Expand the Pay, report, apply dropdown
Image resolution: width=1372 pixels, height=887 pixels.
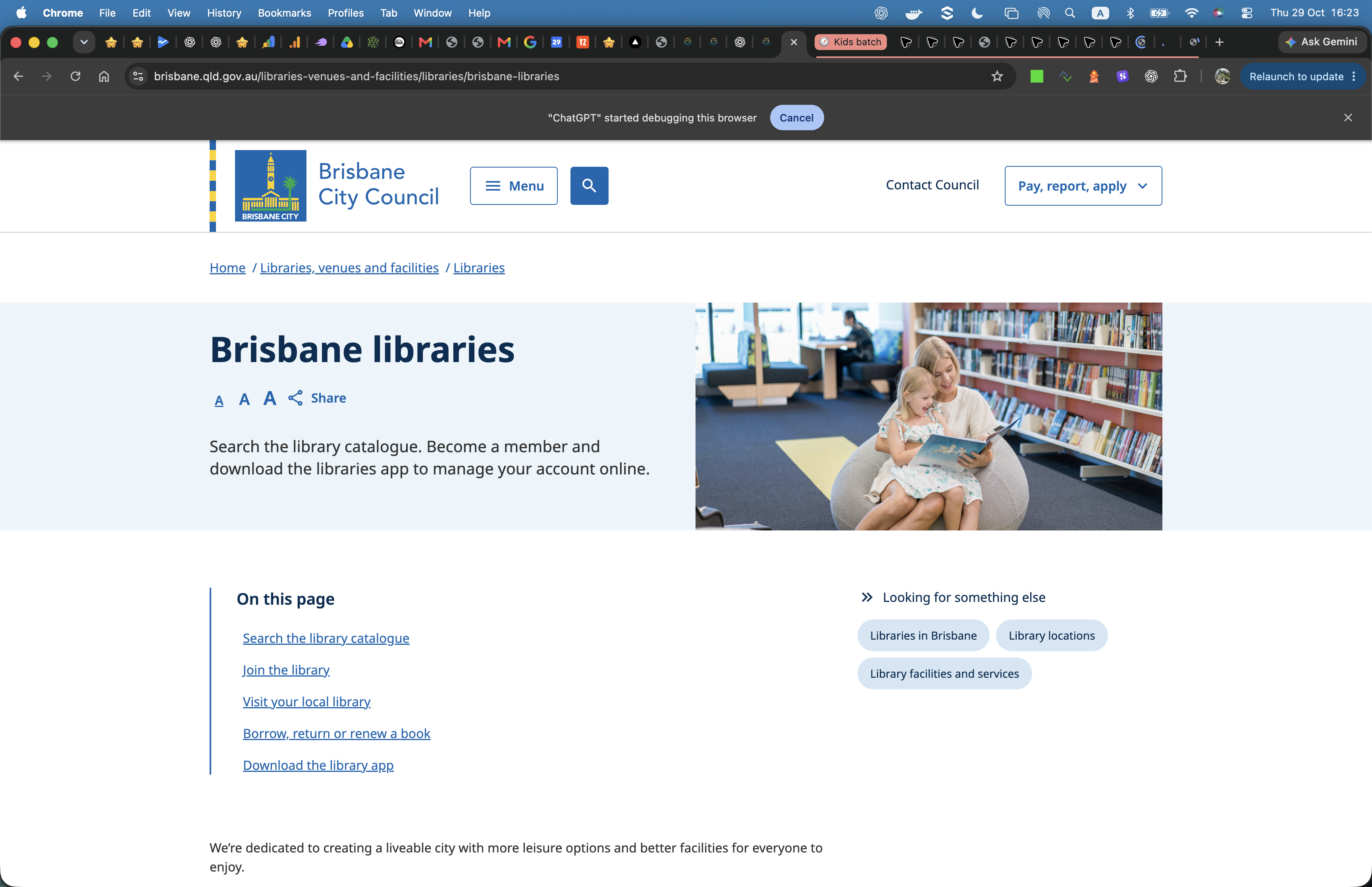coord(1083,185)
